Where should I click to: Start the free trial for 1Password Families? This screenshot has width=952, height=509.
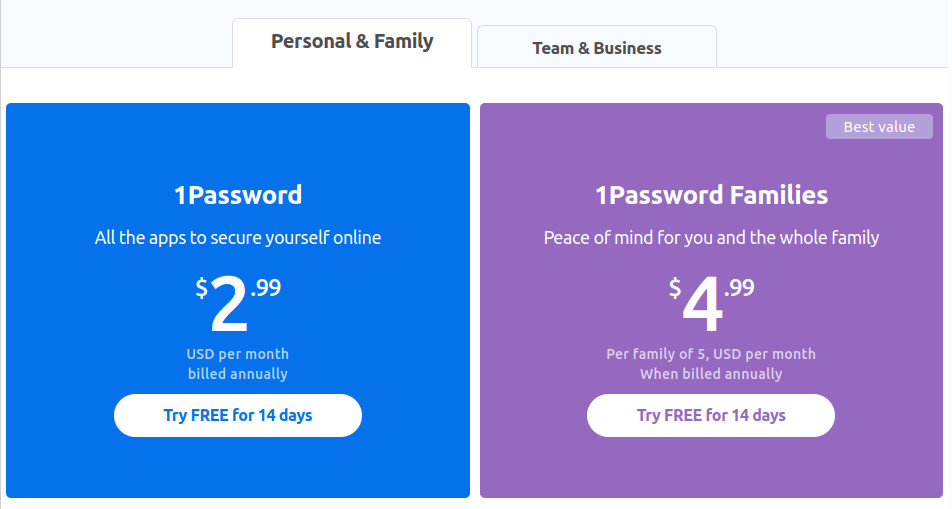coord(711,415)
